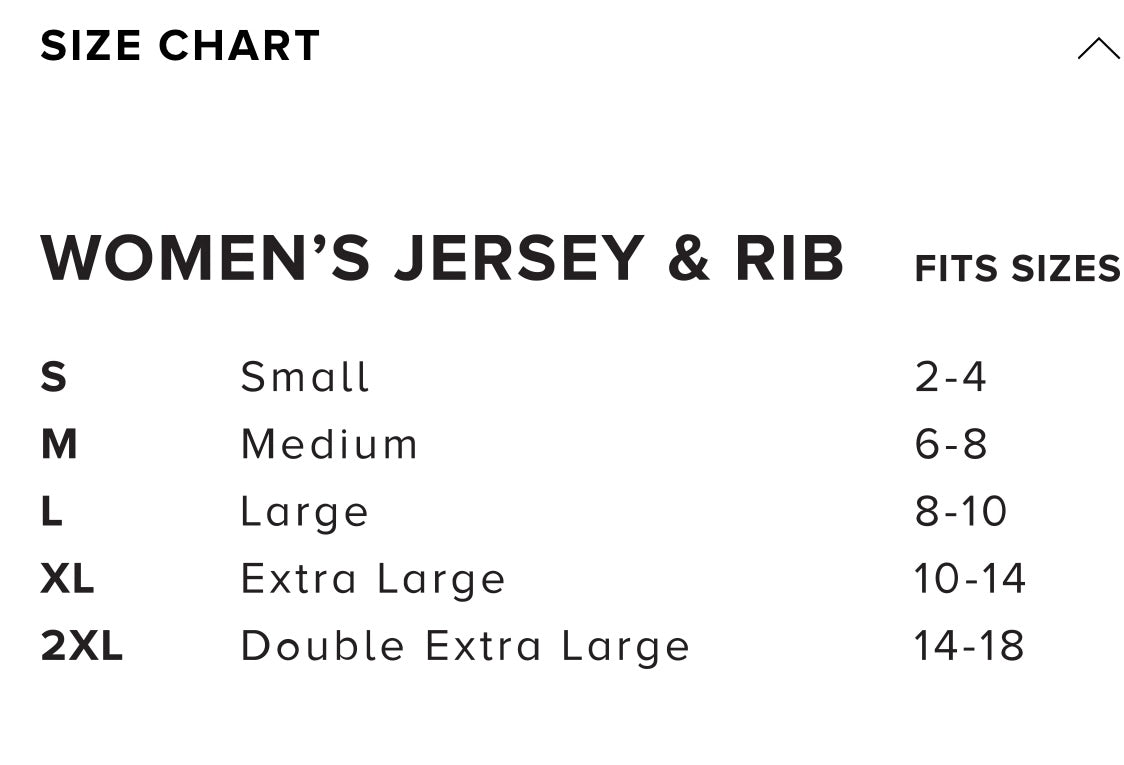Image resolution: width=1124 pixels, height=765 pixels.
Task: Collapse the Size Chart with the chevron arrow
Action: (1098, 48)
